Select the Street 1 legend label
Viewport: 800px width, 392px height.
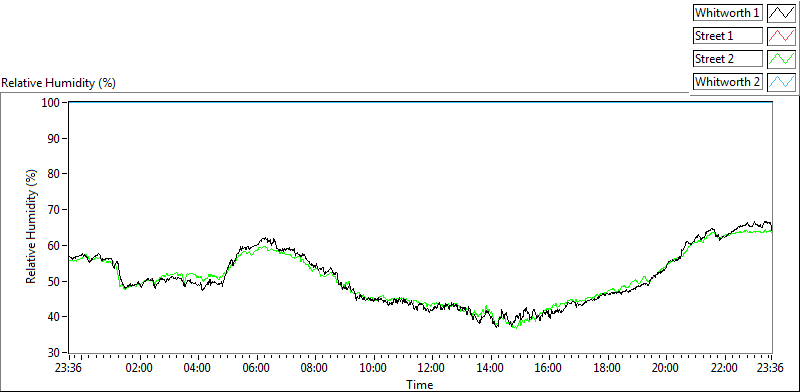(728, 35)
